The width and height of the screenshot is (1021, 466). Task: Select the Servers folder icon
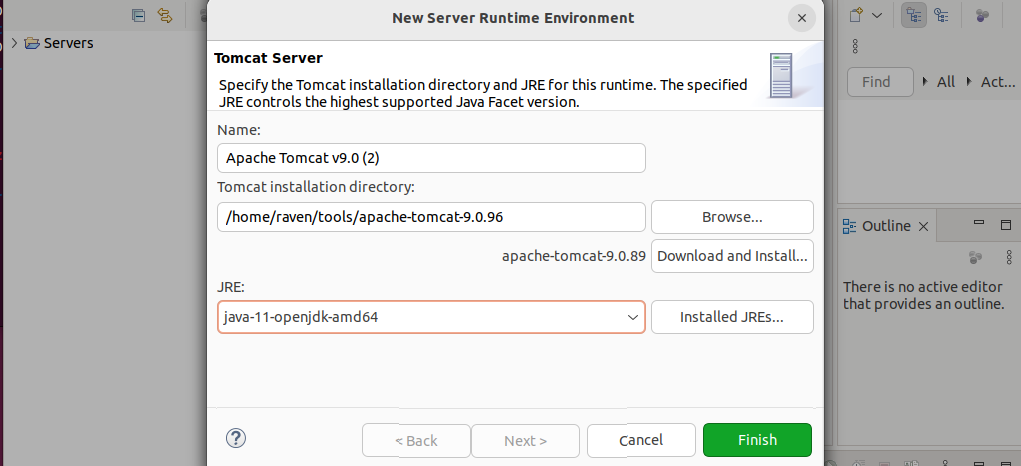32,43
